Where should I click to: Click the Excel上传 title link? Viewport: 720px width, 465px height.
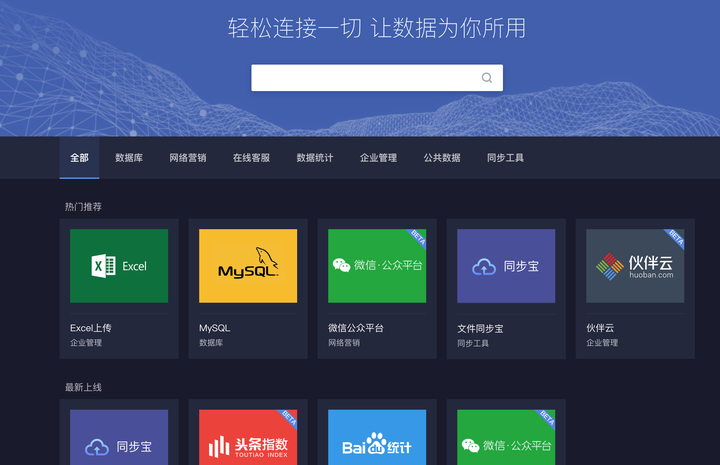tap(91, 328)
